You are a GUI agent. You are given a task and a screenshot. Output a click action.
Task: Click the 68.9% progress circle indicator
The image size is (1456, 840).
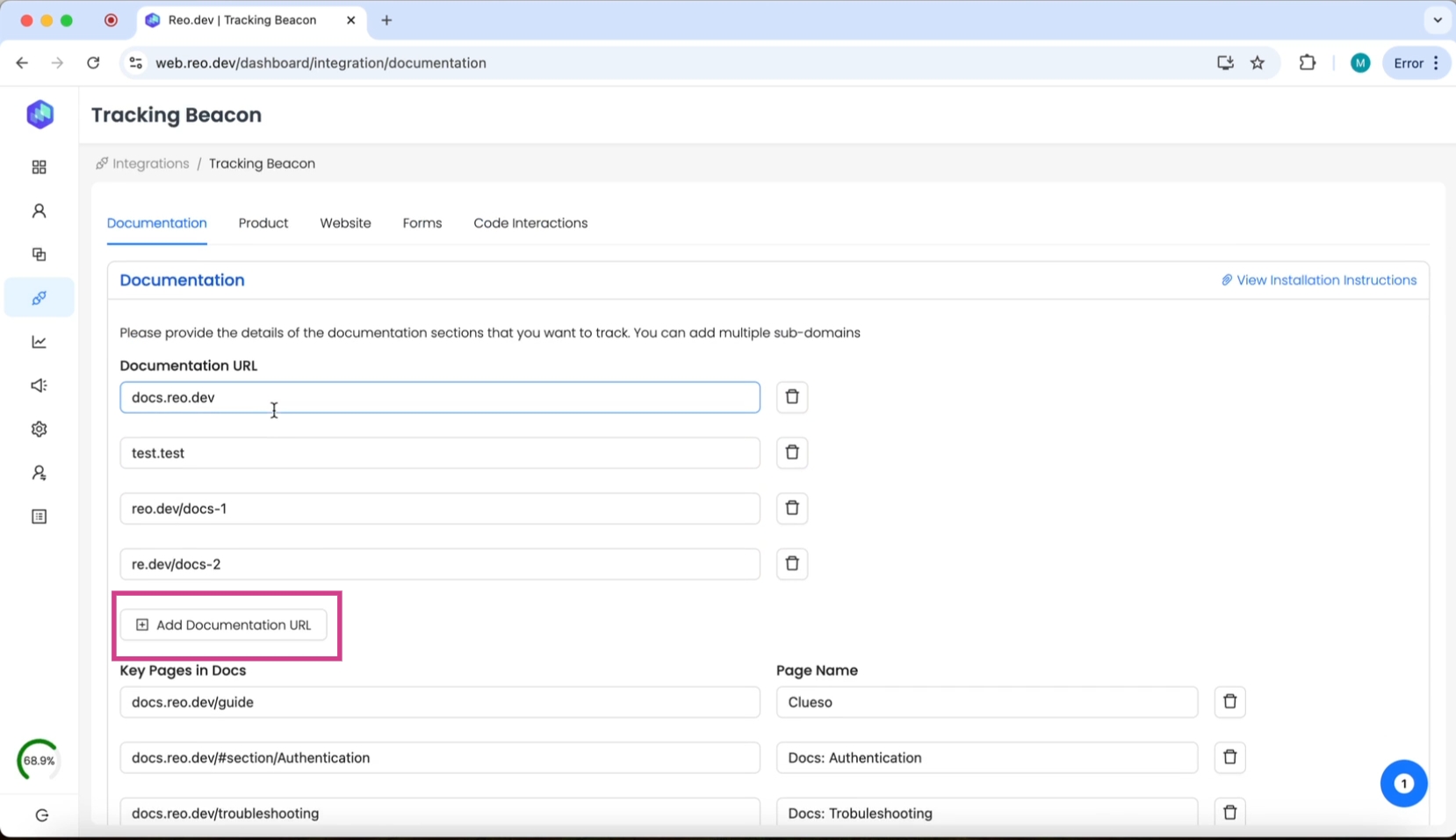coord(39,760)
